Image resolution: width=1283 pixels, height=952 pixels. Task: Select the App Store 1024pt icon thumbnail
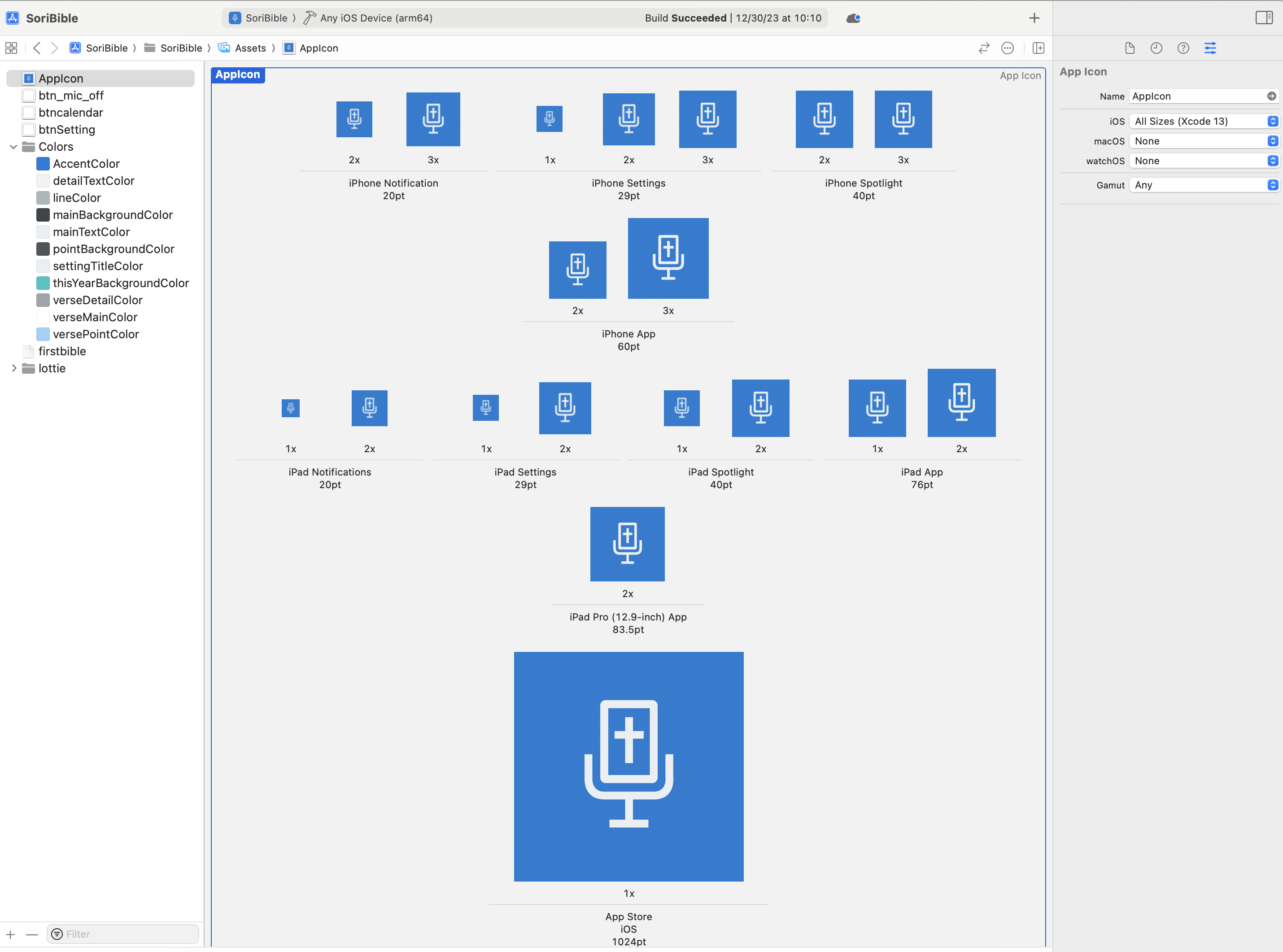pyautogui.click(x=628, y=766)
